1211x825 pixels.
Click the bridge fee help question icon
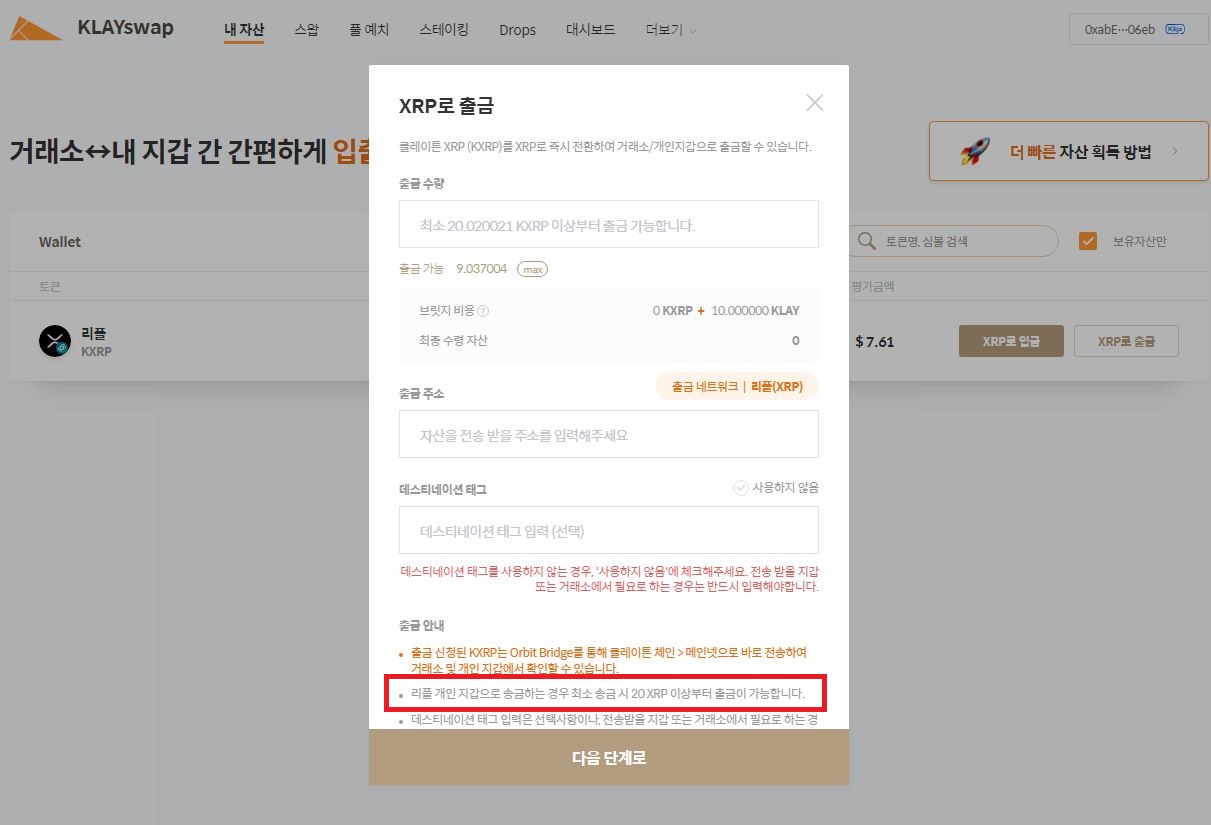click(483, 311)
